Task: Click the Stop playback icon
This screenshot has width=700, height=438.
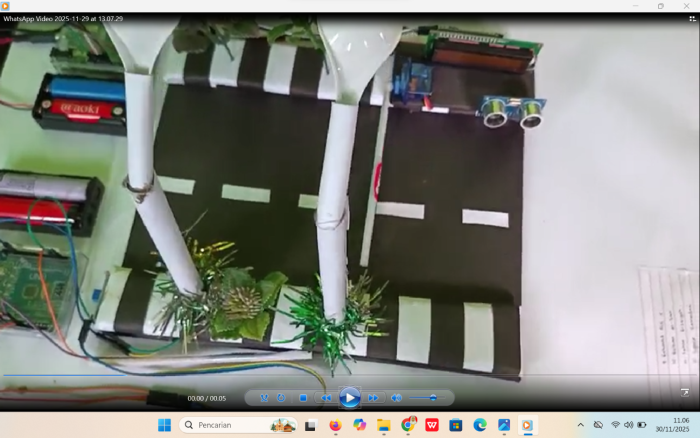Action: click(x=303, y=398)
